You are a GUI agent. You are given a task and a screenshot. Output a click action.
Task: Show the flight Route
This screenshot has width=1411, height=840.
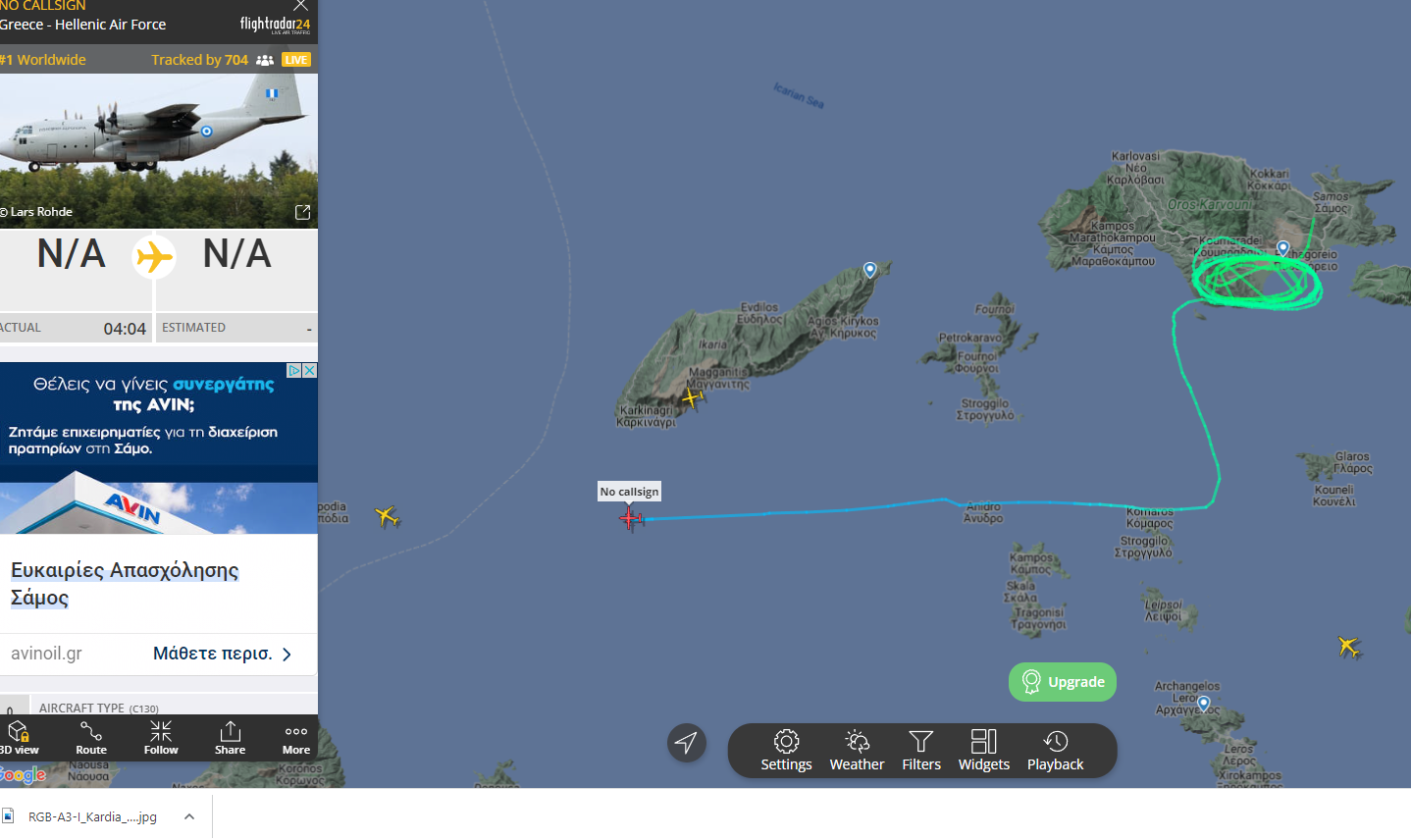click(x=91, y=738)
